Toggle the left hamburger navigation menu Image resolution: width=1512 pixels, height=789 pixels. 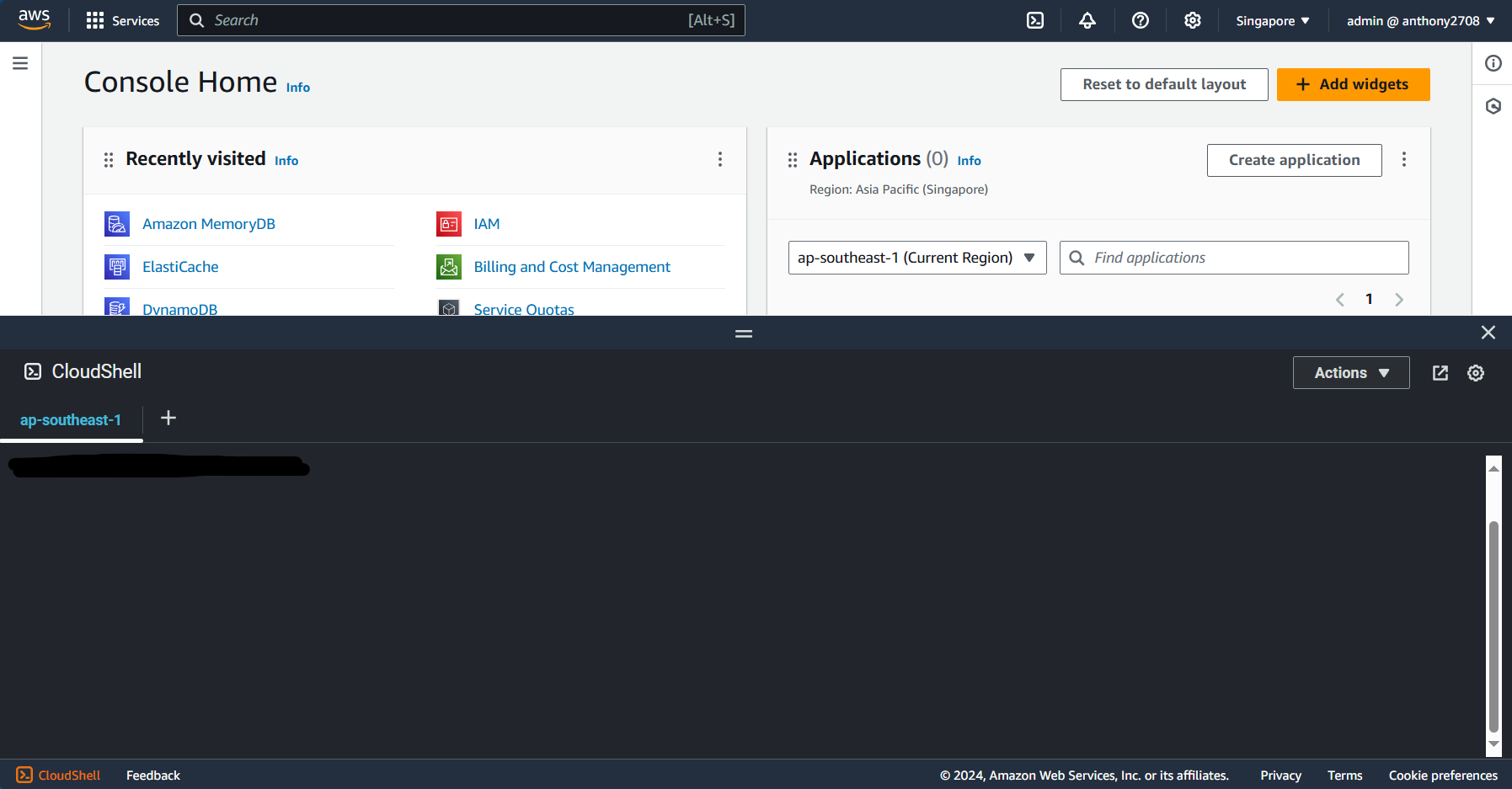point(20,63)
